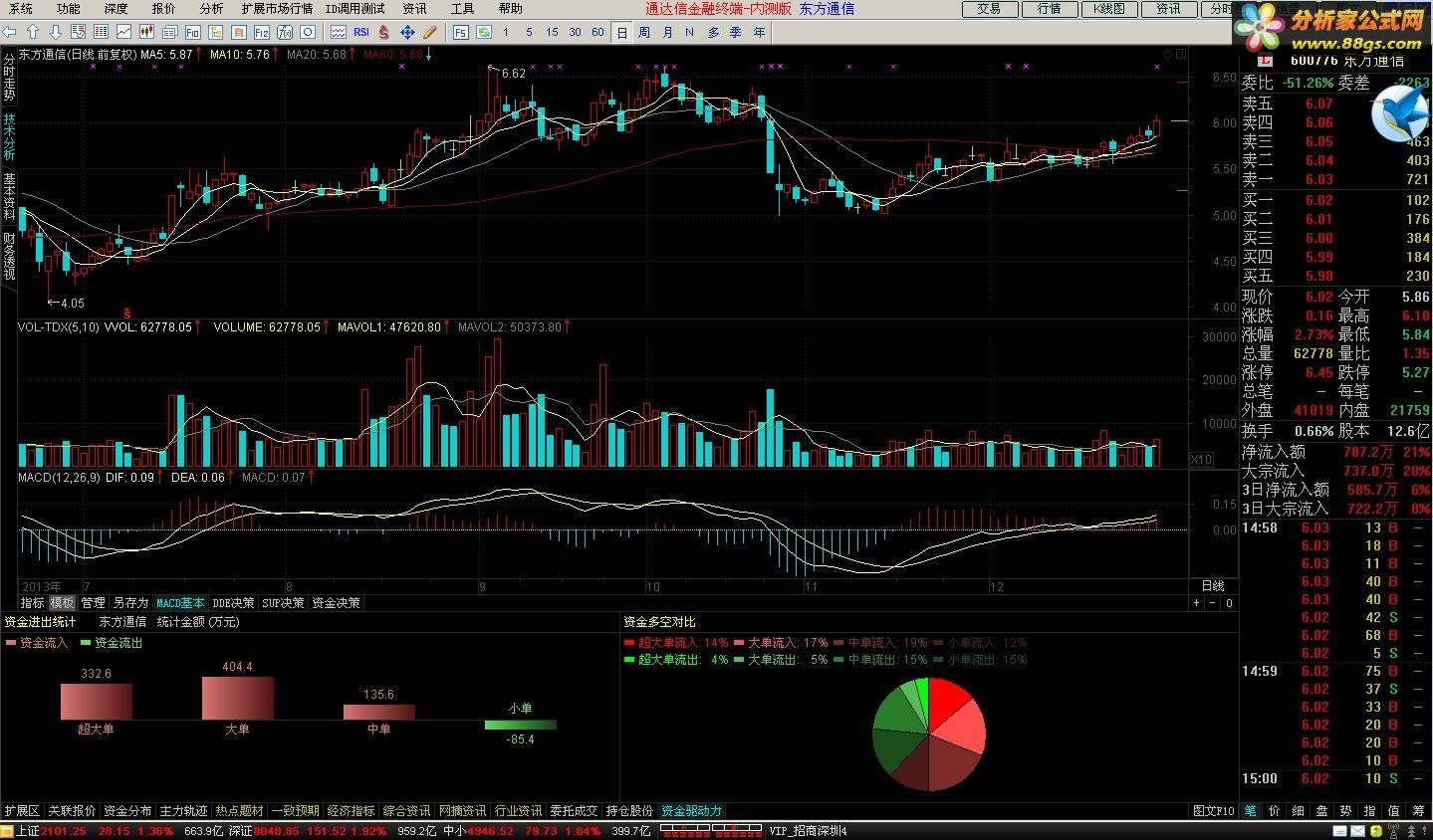This screenshot has width=1433, height=840.
Task: Click the 交易 button at top
Action: click(989, 9)
